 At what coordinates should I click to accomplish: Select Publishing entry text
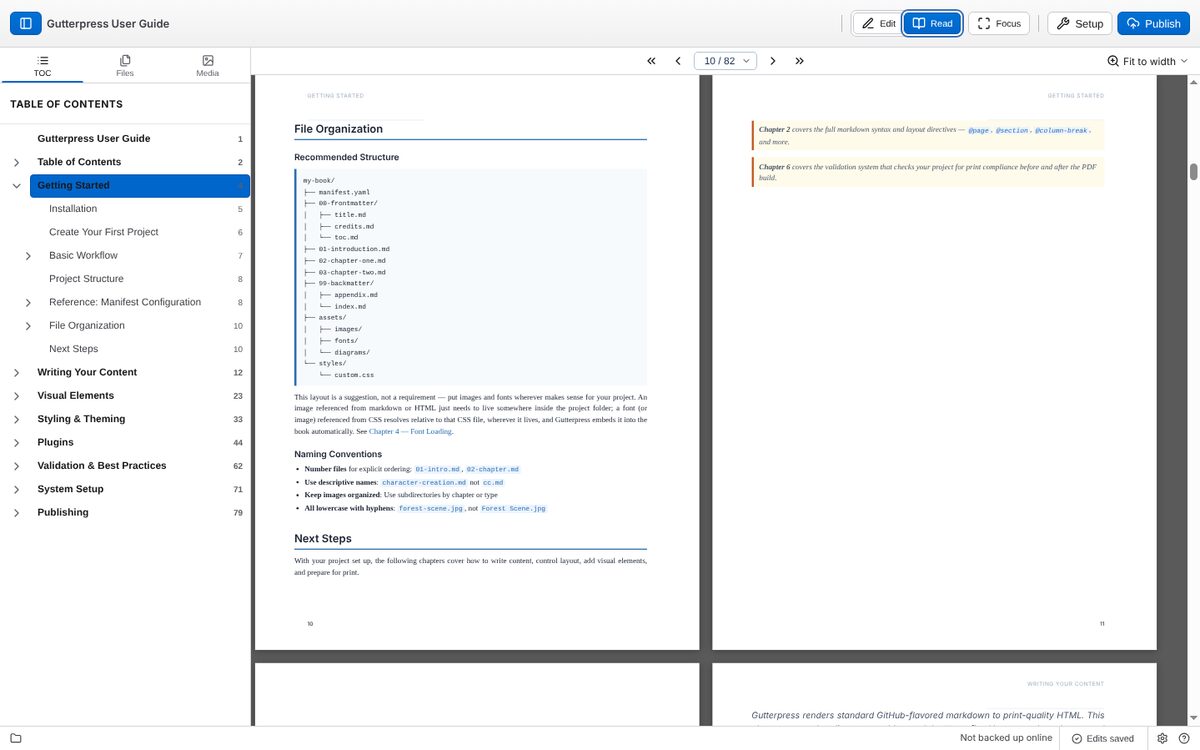[63, 512]
